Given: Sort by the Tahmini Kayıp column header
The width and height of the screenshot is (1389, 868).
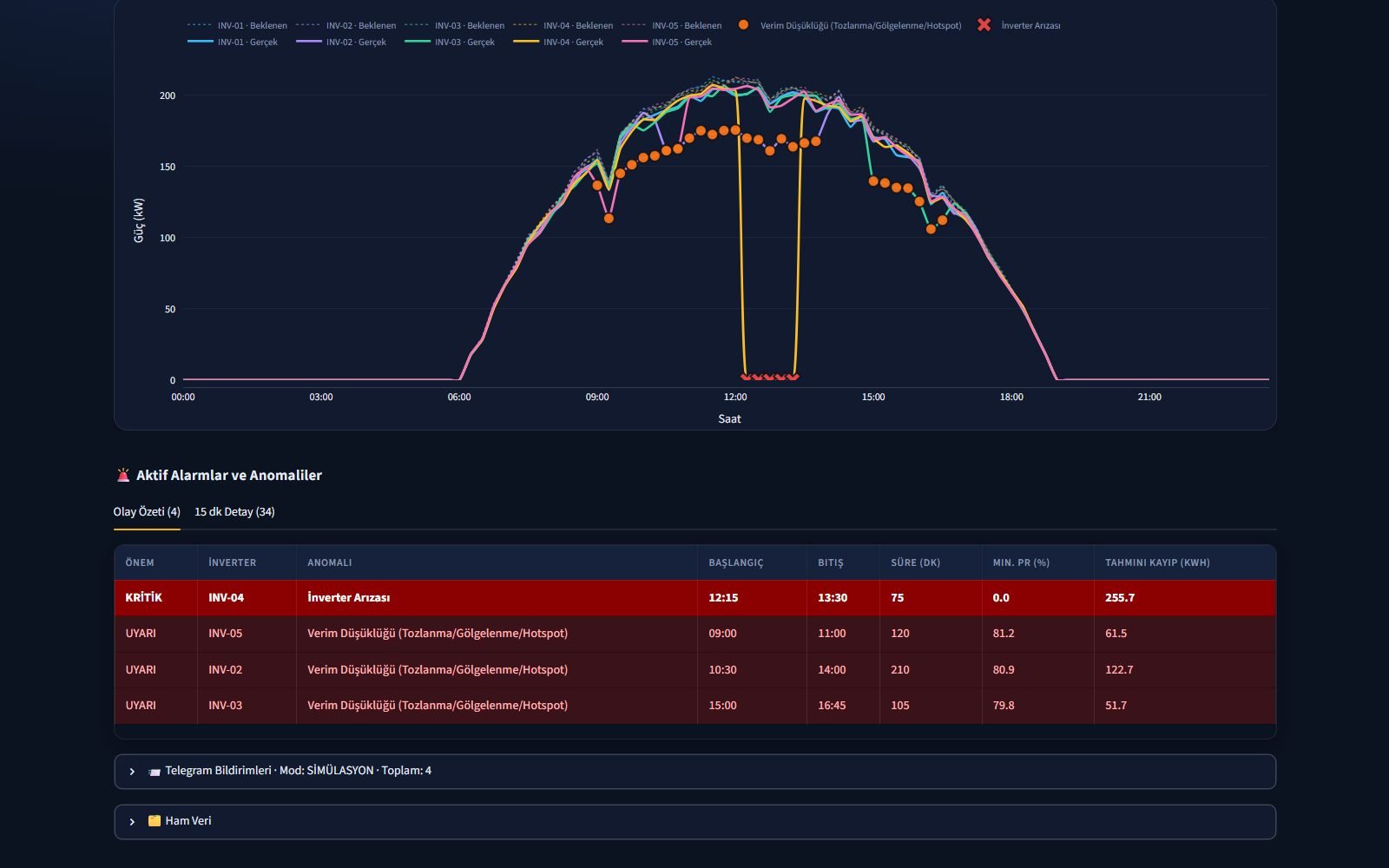Looking at the screenshot, I should click(x=1157, y=562).
